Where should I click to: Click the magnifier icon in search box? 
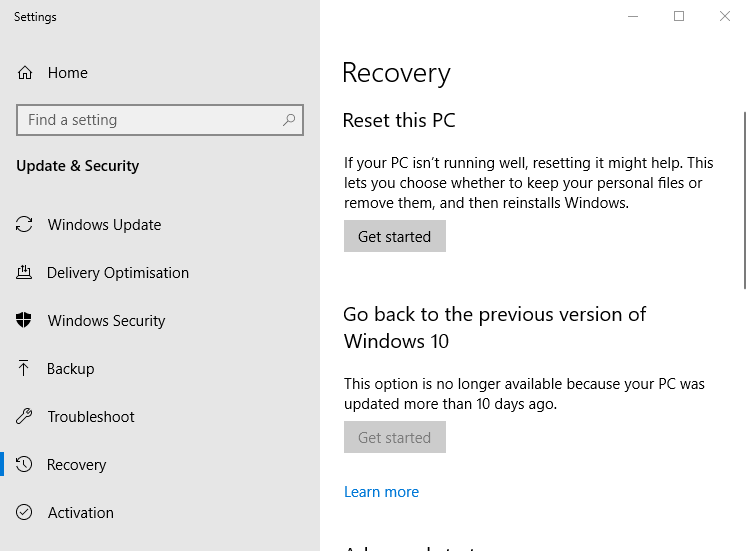point(289,120)
